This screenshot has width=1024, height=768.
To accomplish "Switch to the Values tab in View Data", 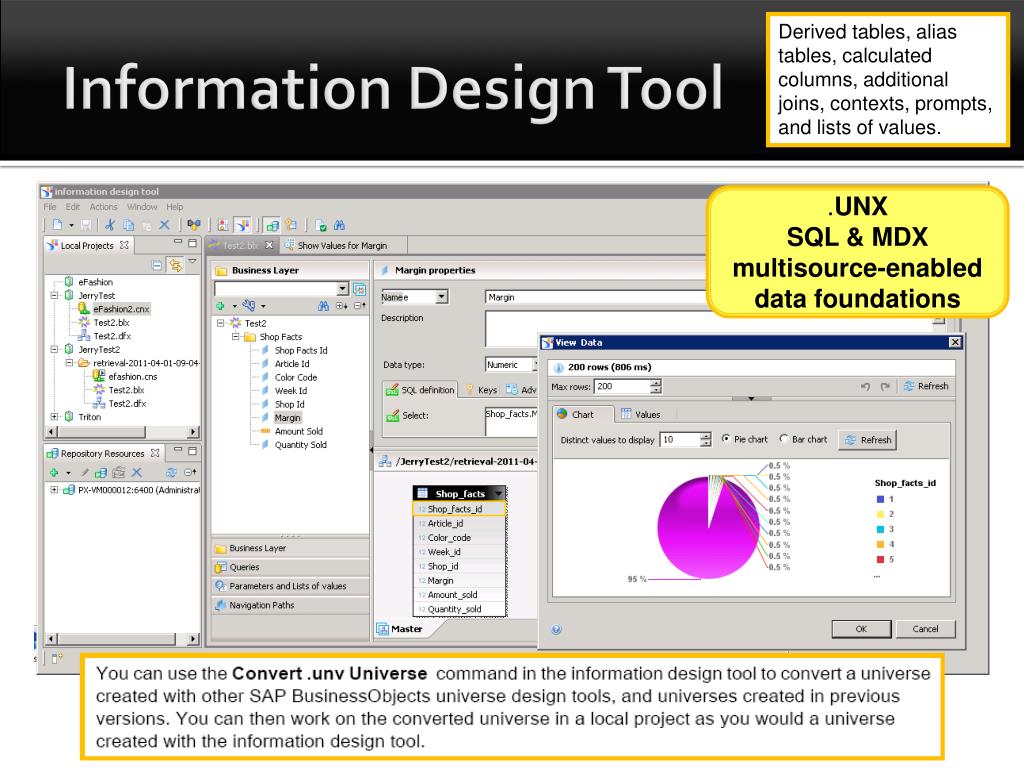I will point(641,414).
